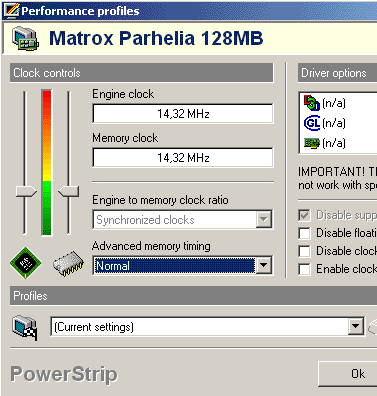Open the Synchronized clocks ratio dropdown

coord(263,220)
